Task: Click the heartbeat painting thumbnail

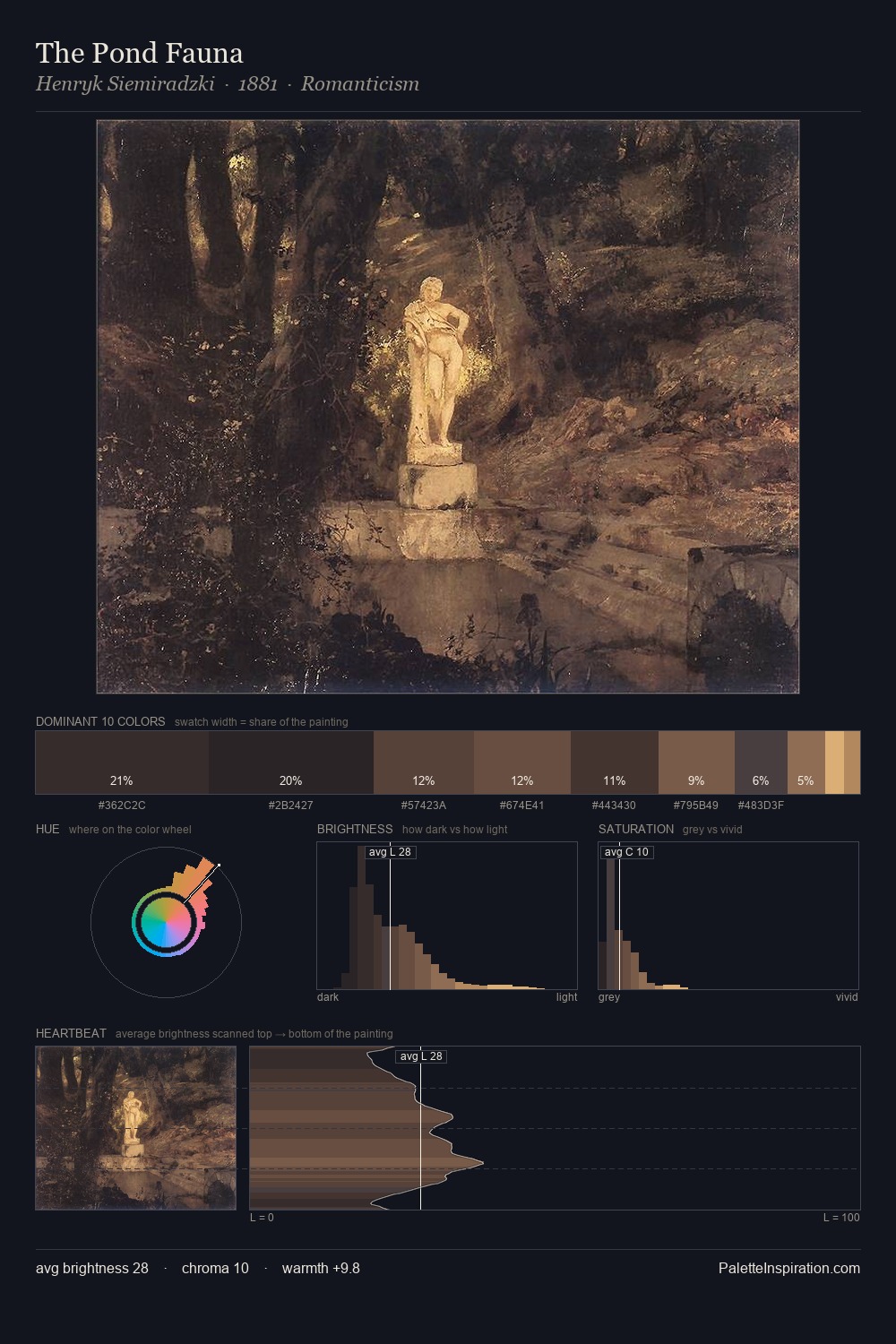Action: pyautogui.click(x=136, y=1128)
